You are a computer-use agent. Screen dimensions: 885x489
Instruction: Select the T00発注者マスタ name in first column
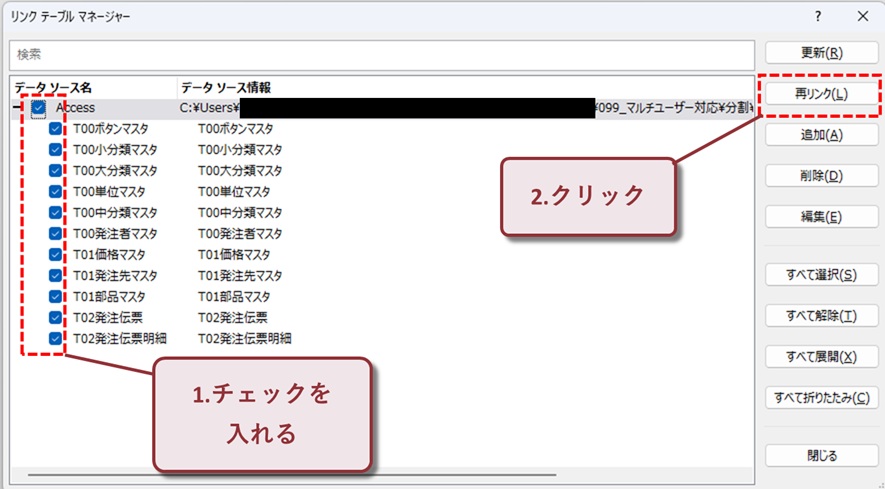115,233
